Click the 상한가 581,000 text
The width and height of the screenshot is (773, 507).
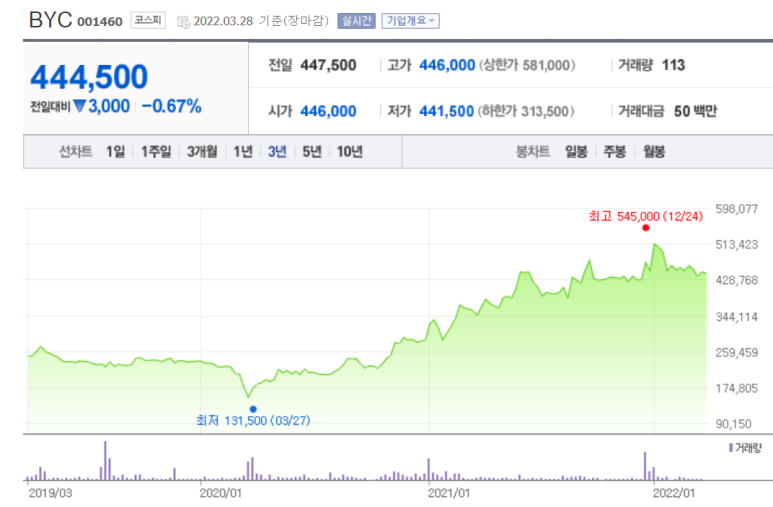tap(527, 65)
